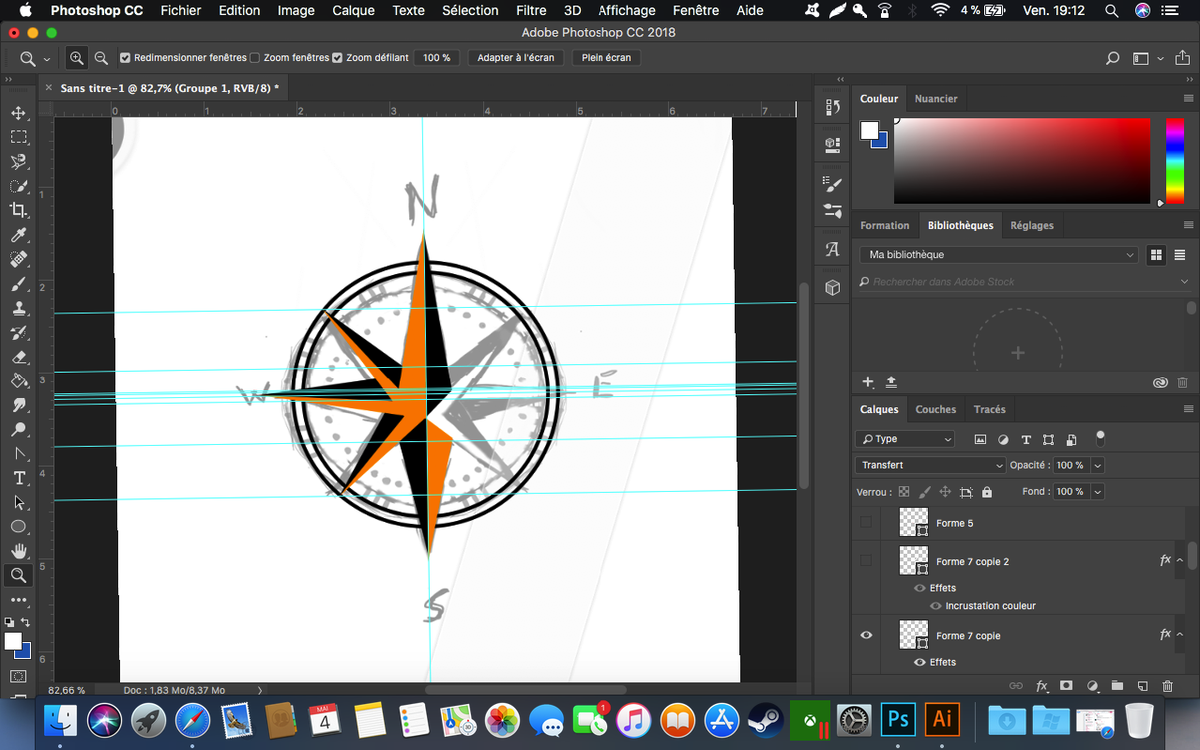Toggle layer filtering switch in Calques
Viewport: 1200px width, 750px height.
1100,437
